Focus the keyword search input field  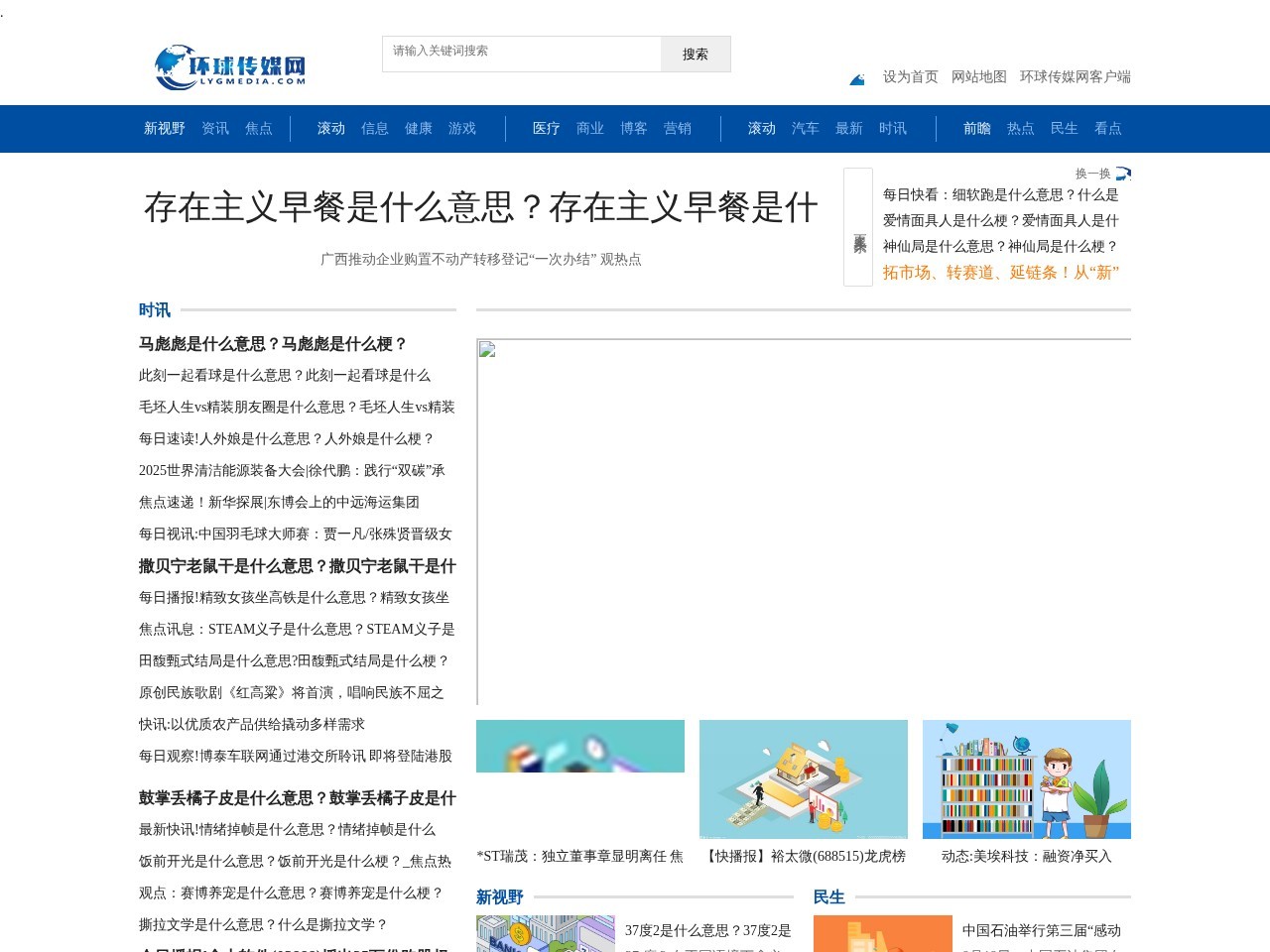pos(522,54)
